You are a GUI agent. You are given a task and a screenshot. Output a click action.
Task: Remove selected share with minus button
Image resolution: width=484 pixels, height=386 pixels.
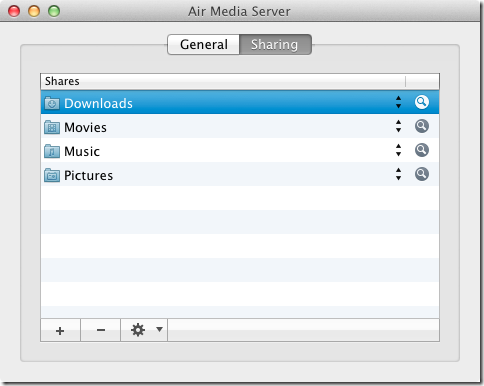(x=101, y=330)
